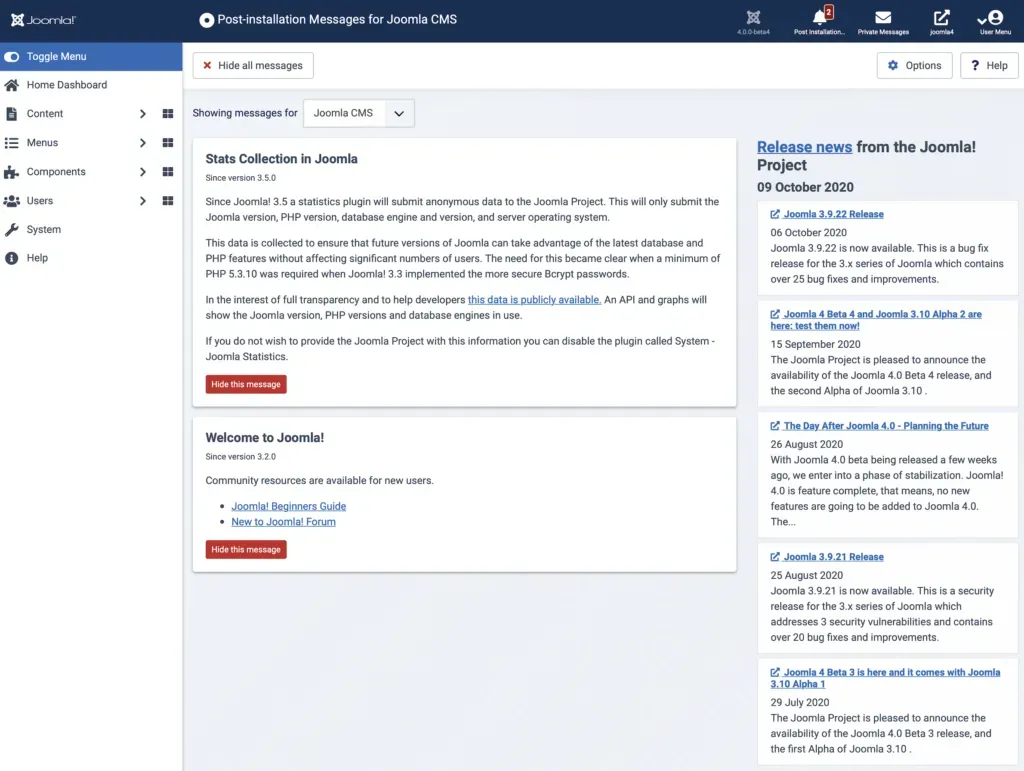Click the Joomla! logo in the header
The image size is (1024, 771).
point(42,17)
